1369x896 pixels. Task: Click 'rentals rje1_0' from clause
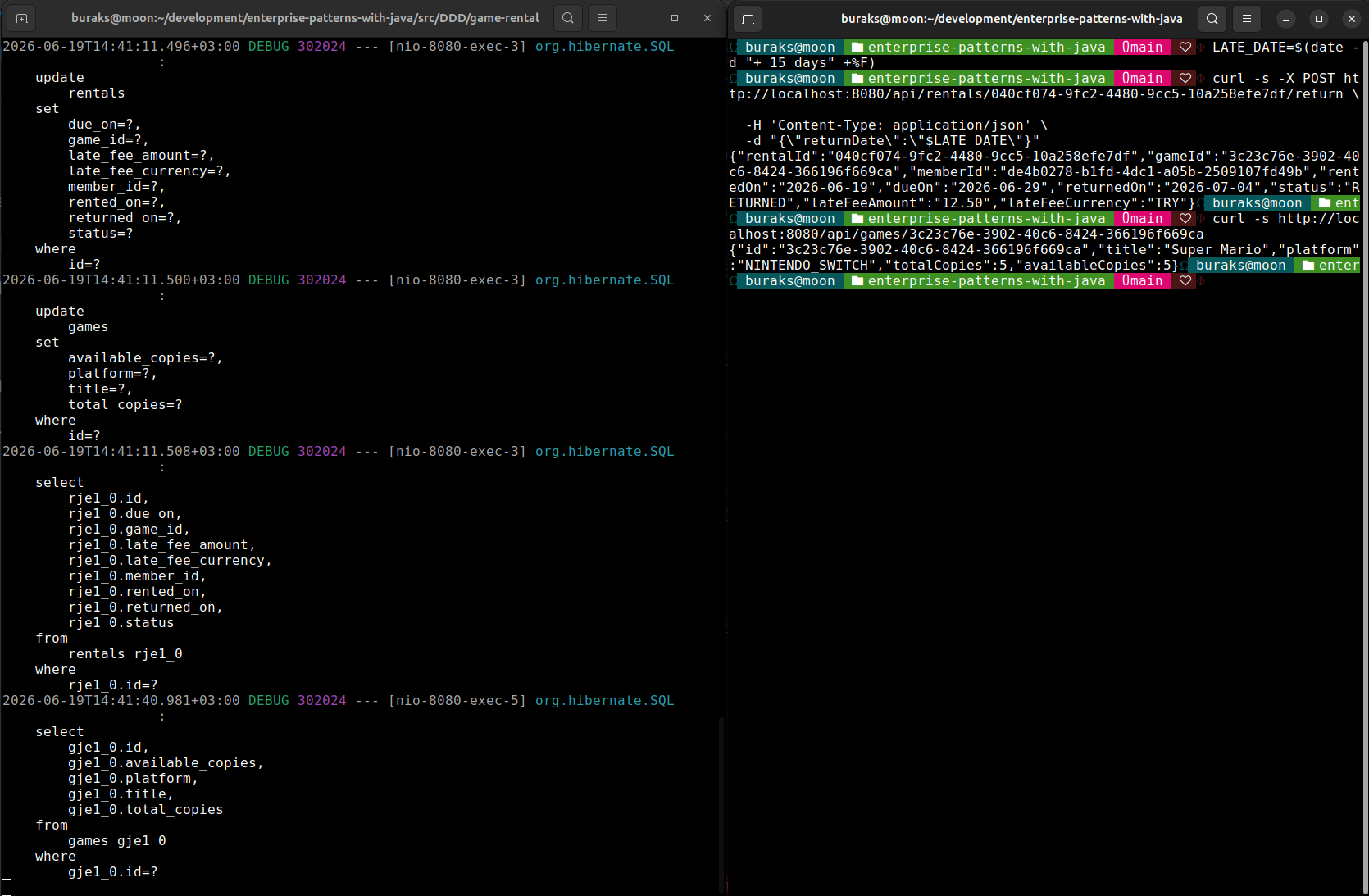[125, 654]
